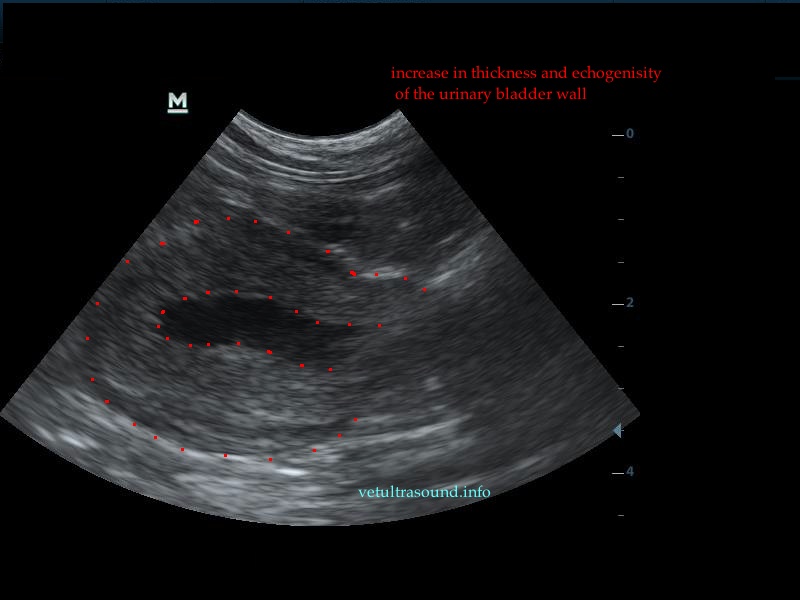This screenshot has width=800, height=600.
Task: Select the 2 depth scale label
Action: pyautogui.click(x=630, y=303)
